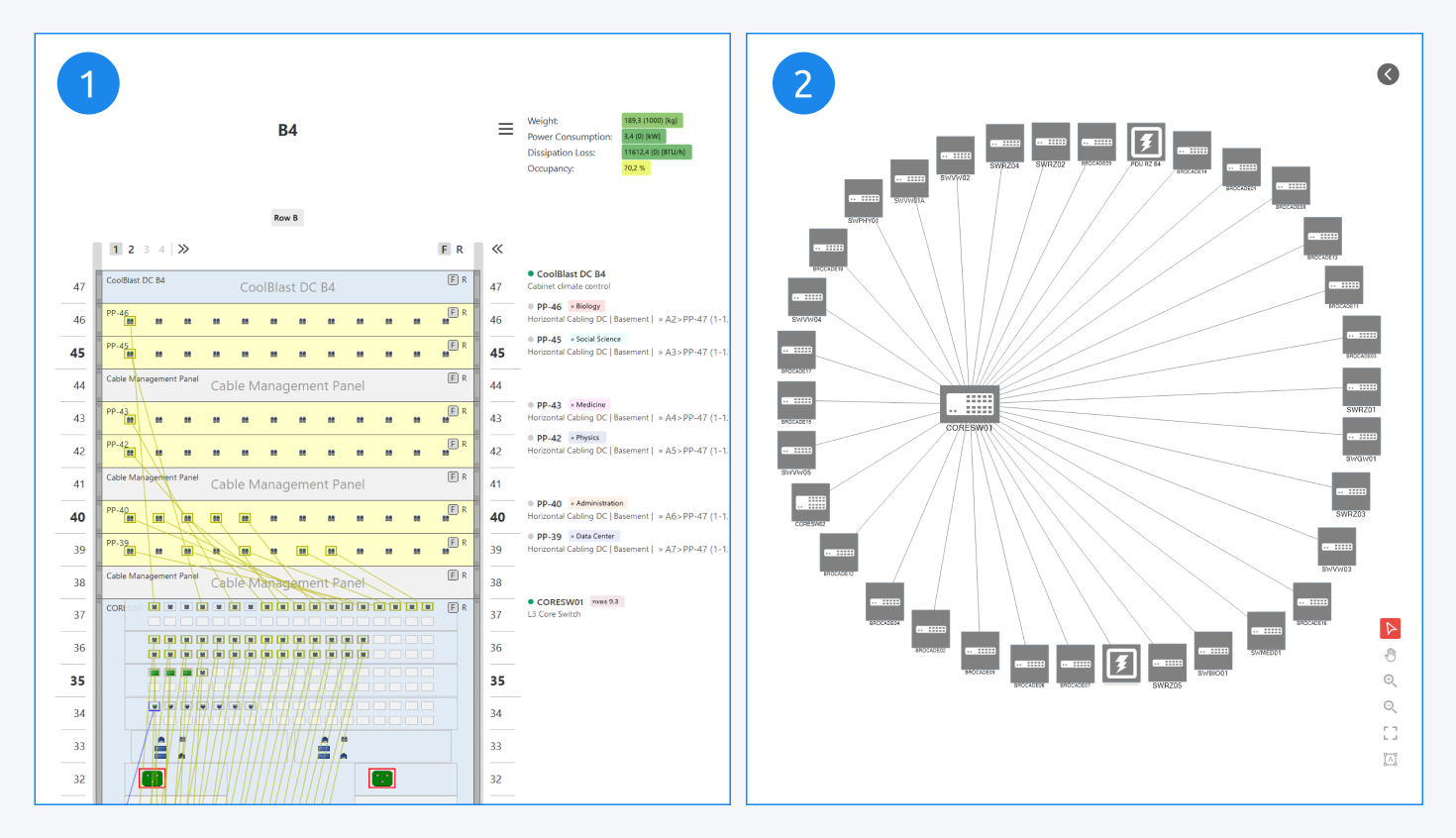
Task: Click the back arrow in the topology view
Action: 1388,73
